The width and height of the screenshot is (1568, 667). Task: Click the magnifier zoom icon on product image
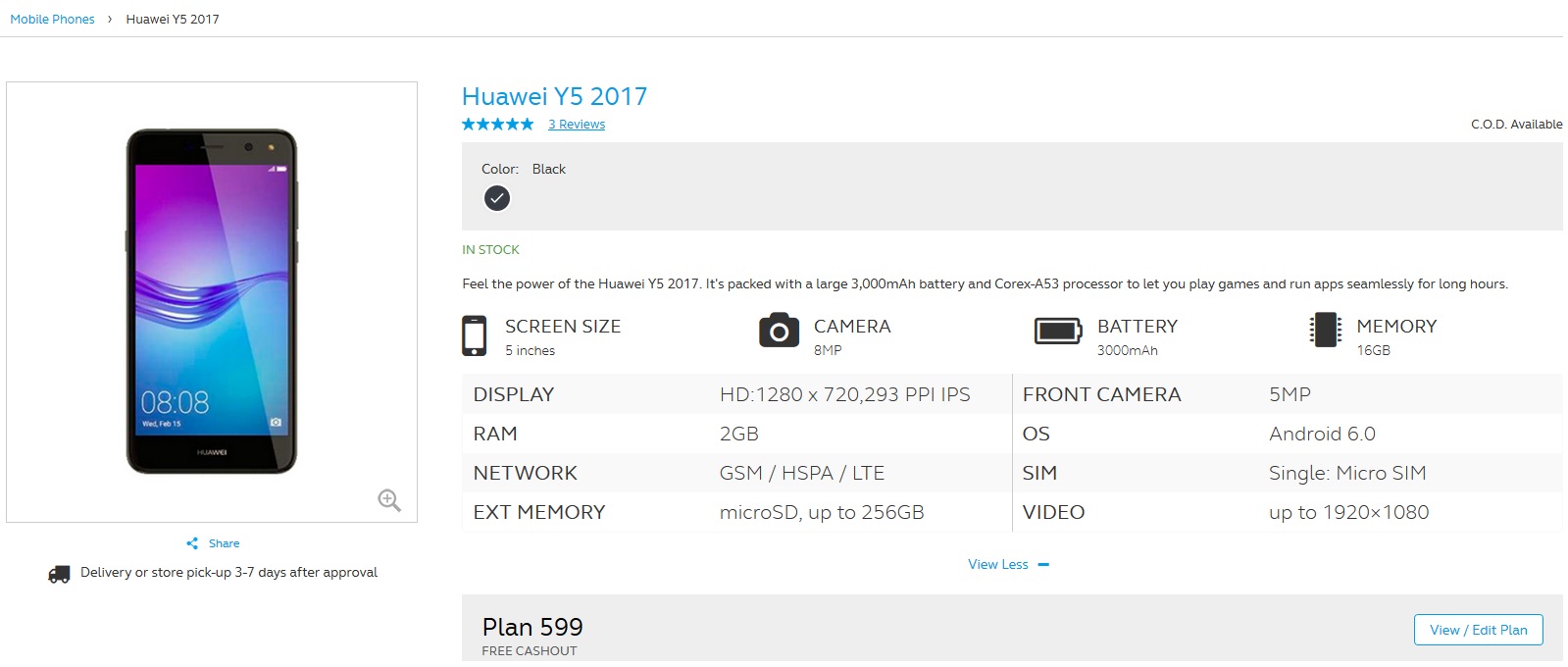[x=389, y=500]
